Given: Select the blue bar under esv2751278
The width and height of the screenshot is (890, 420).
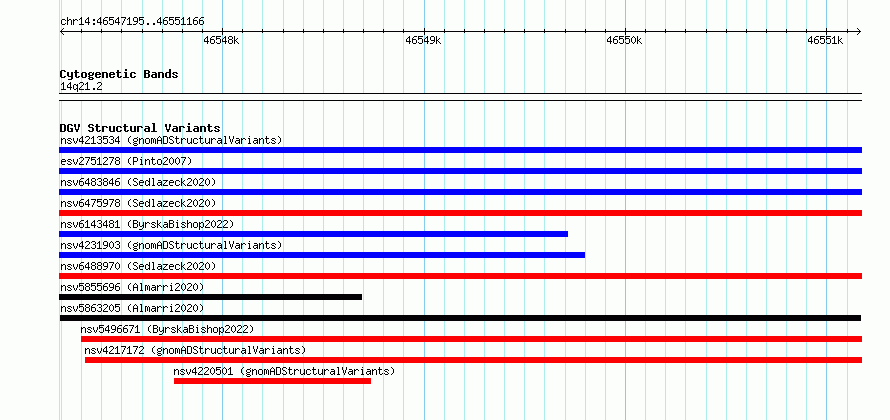Looking at the screenshot, I should click(460, 171).
